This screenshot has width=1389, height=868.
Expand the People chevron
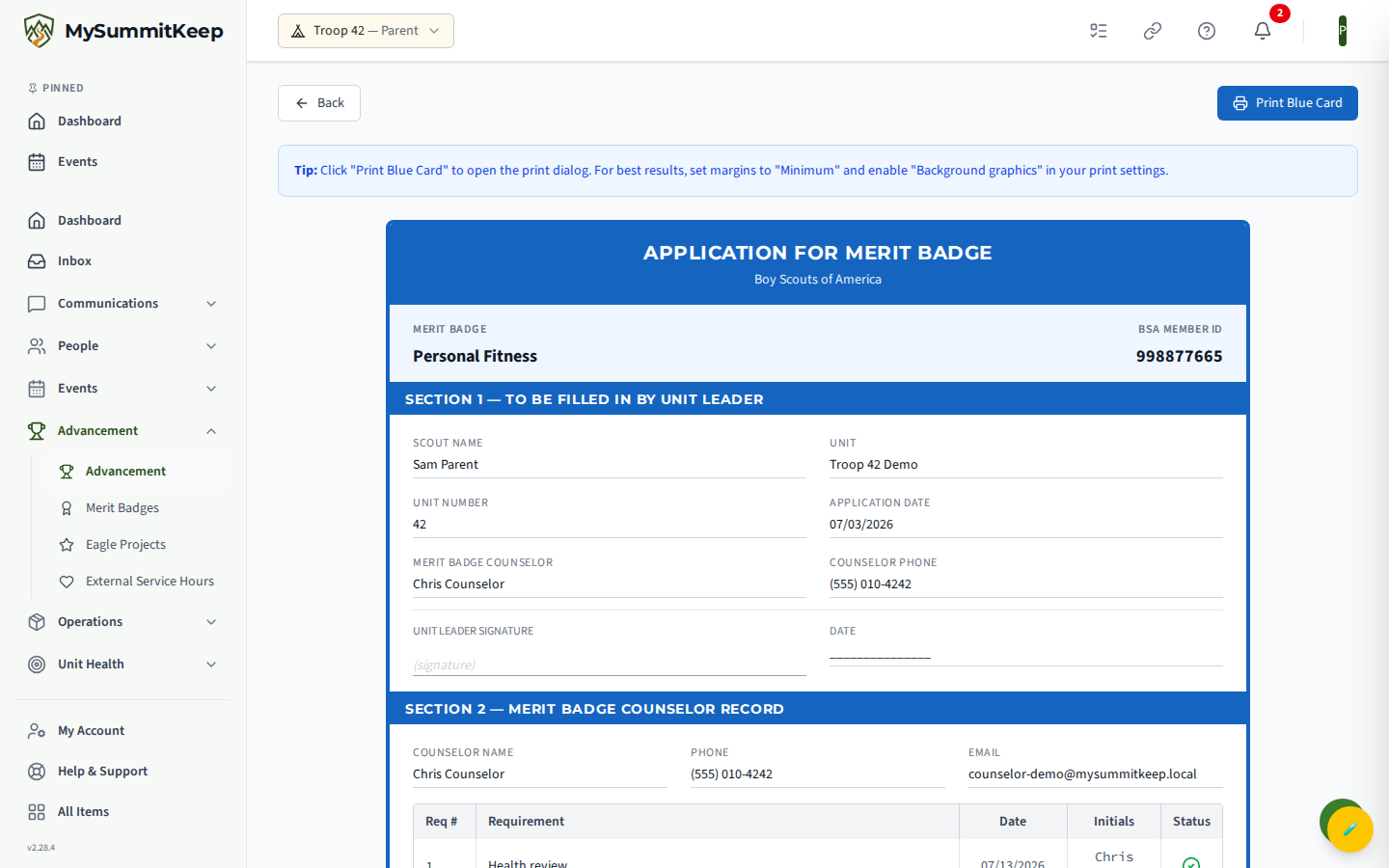211,346
